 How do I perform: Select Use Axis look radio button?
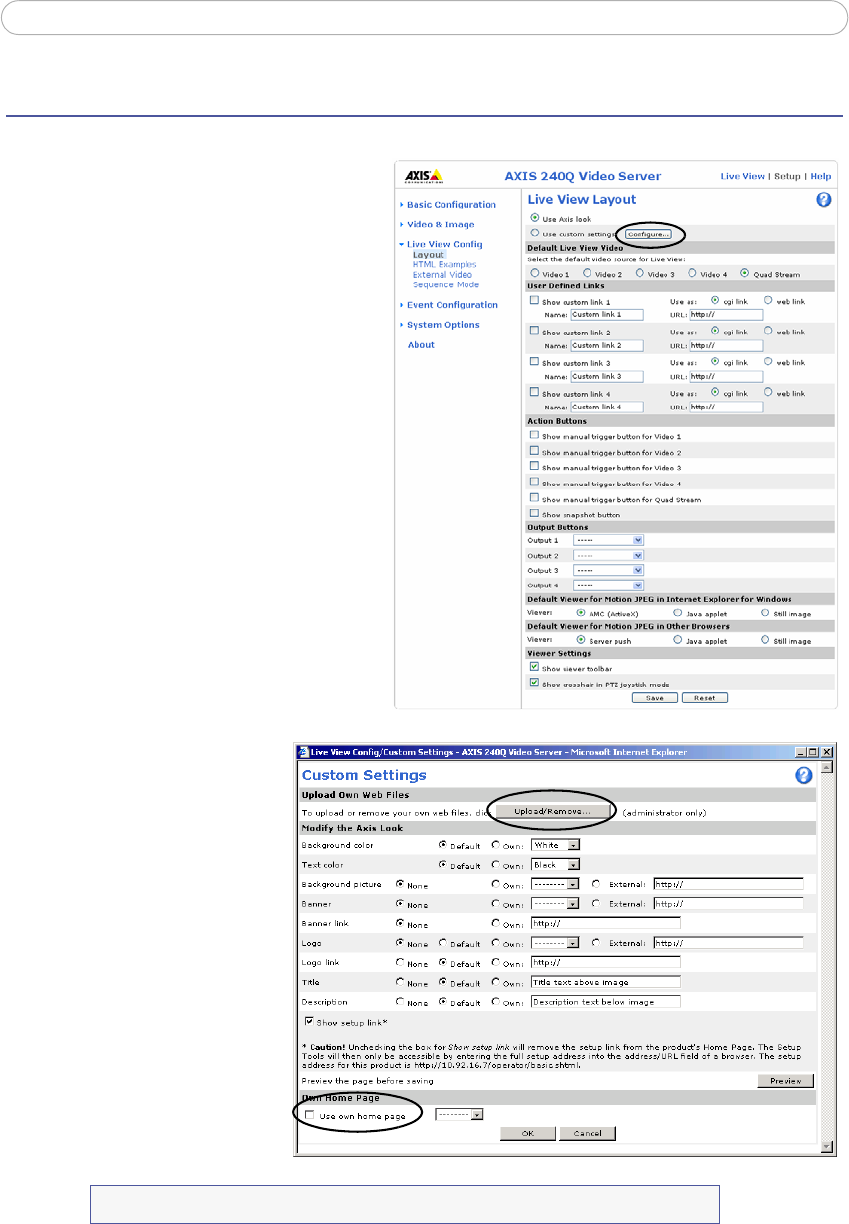point(534,217)
